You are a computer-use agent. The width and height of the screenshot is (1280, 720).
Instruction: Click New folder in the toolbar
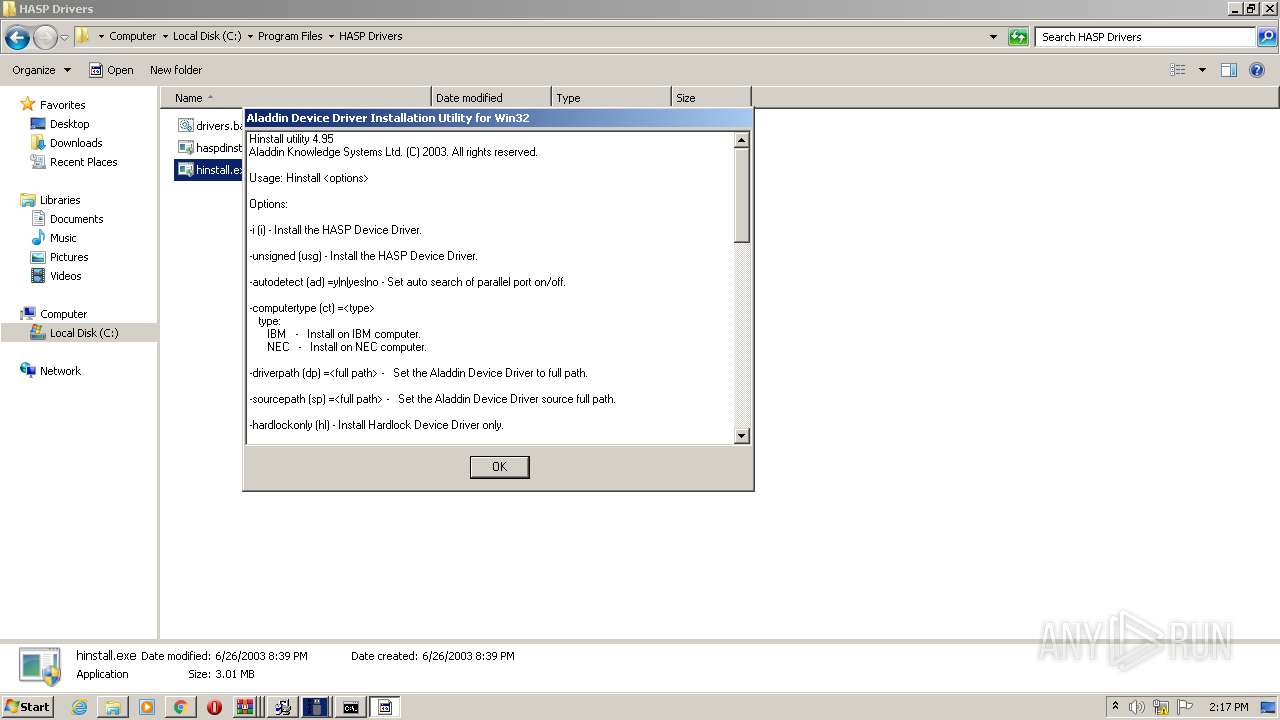pos(176,70)
